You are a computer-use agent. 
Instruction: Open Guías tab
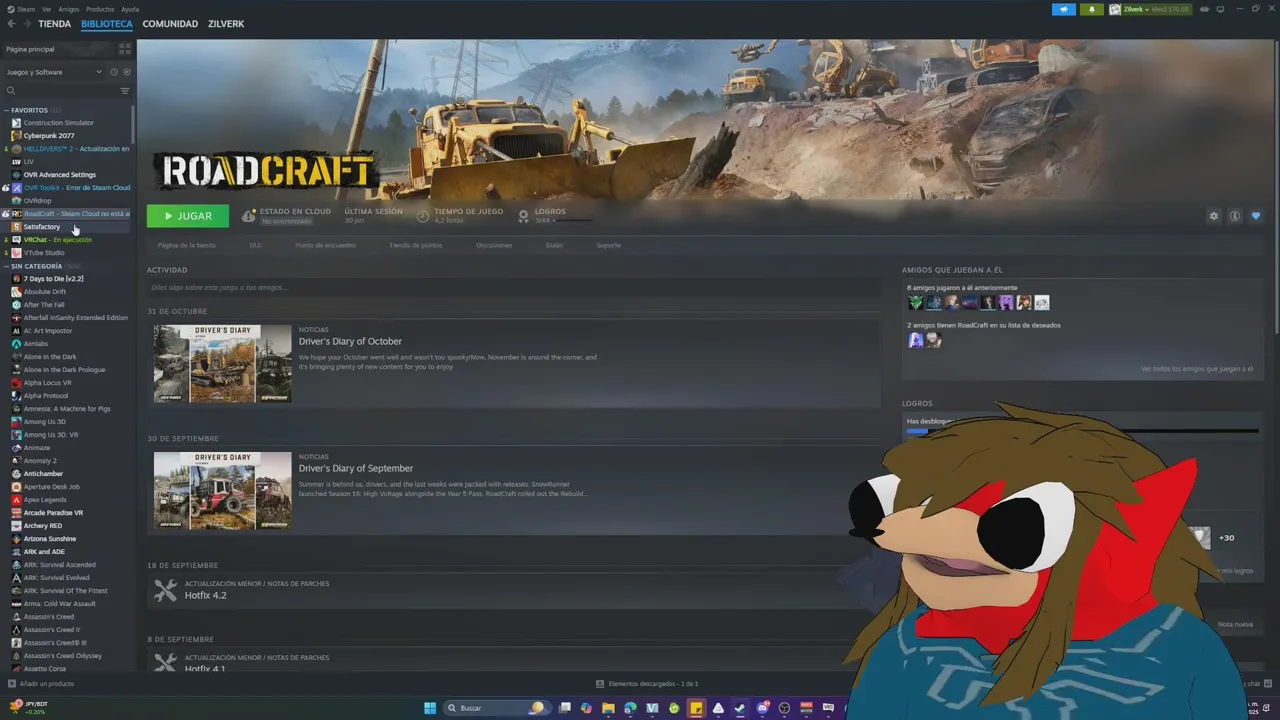click(554, 245)
